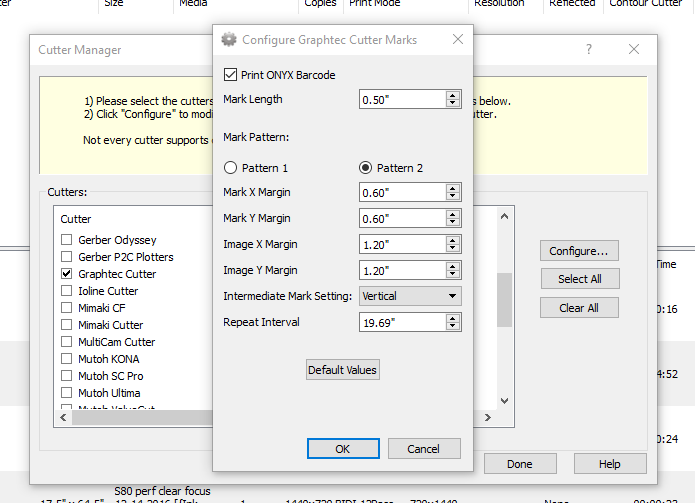Image resolution: width=695 pixels, height=503 pixels.
Task: Check the MultiCam Cutter checkbox
Action: 66,342
